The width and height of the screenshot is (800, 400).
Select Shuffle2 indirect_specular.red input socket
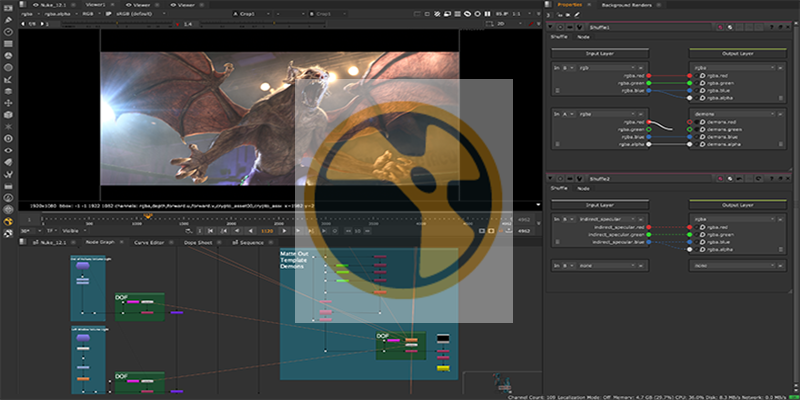tap(648, 227)
